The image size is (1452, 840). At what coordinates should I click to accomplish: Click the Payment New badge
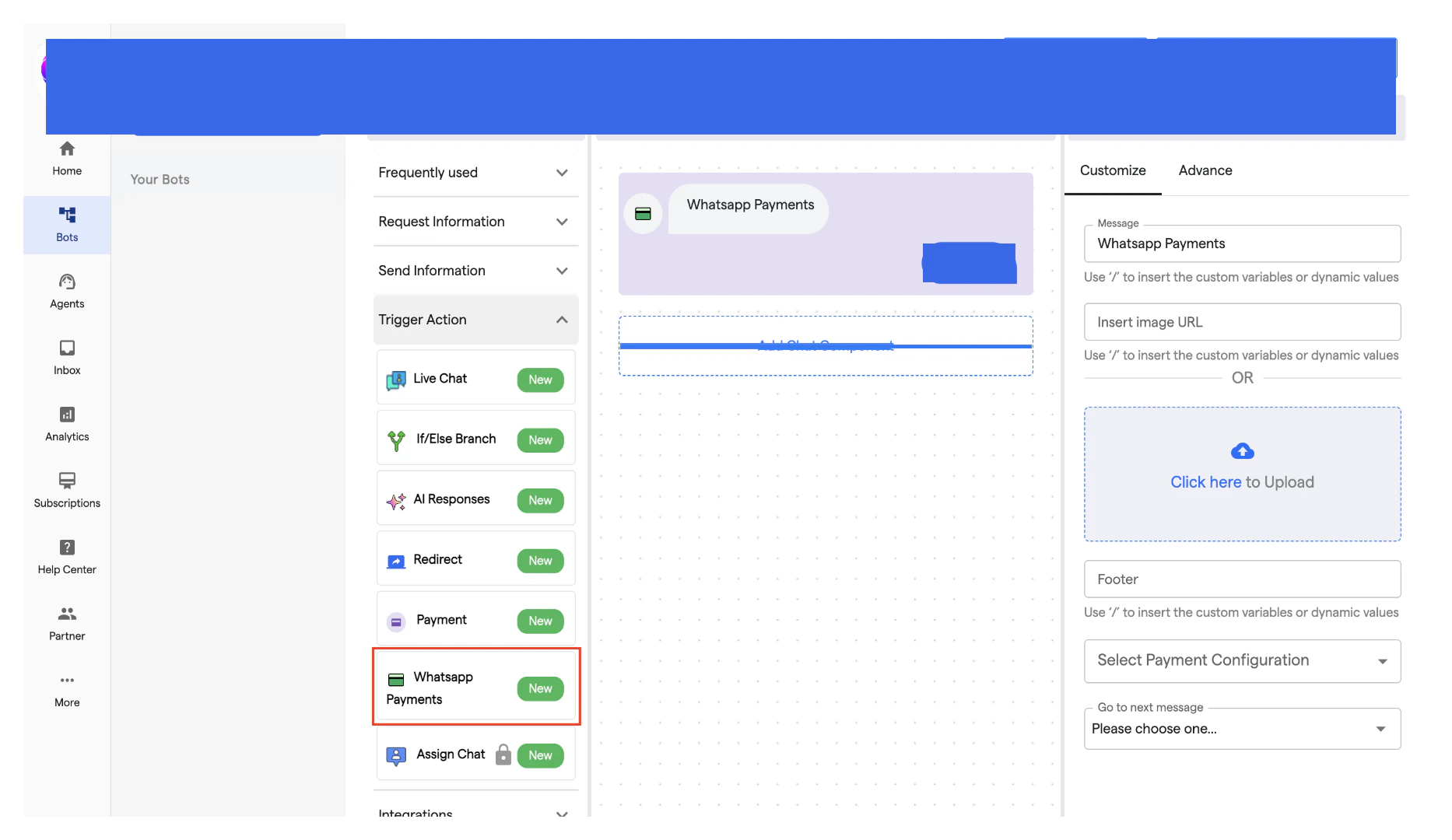[x=540, y=621]
